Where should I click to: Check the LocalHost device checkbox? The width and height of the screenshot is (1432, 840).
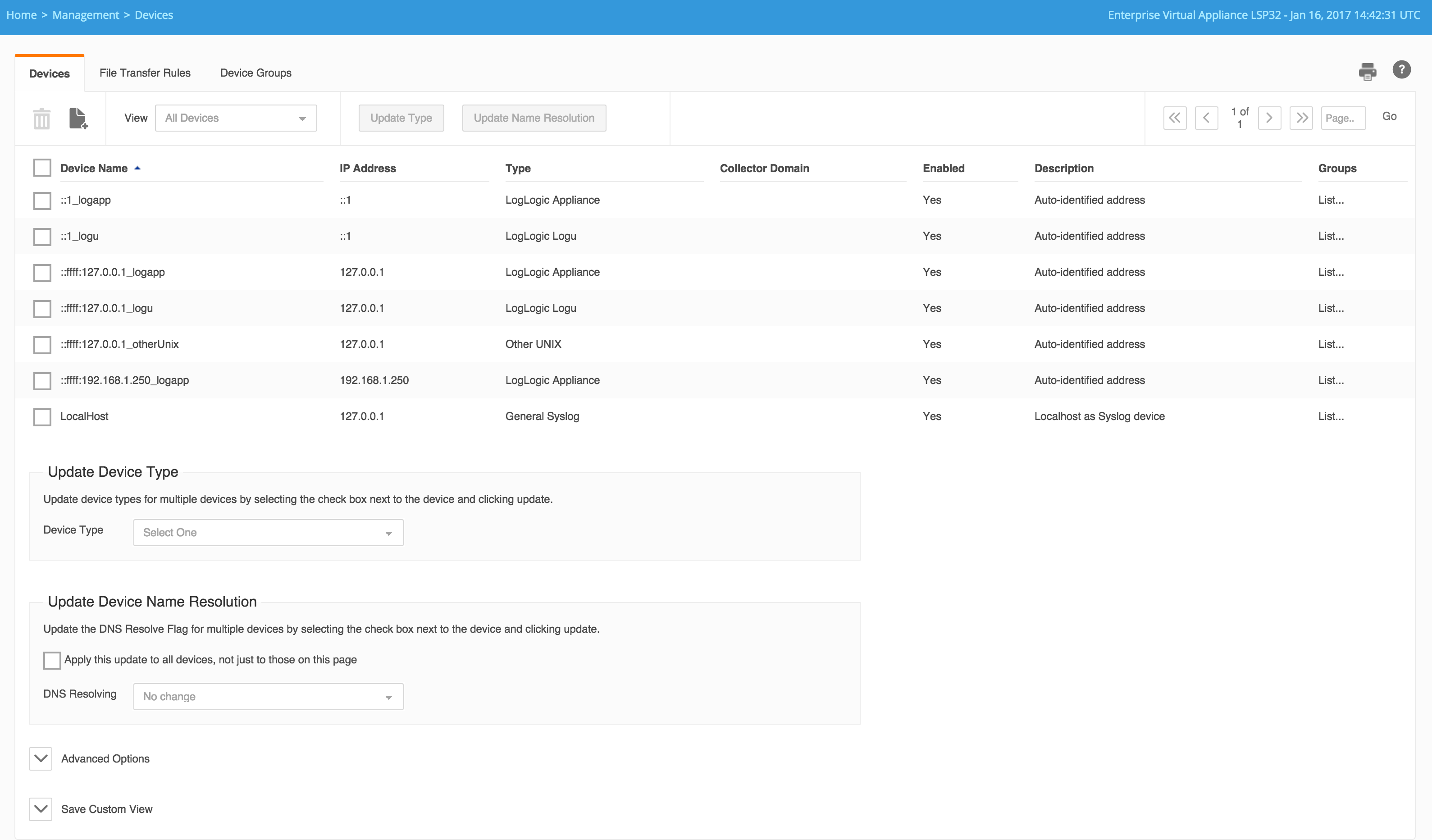coord(42,416)
